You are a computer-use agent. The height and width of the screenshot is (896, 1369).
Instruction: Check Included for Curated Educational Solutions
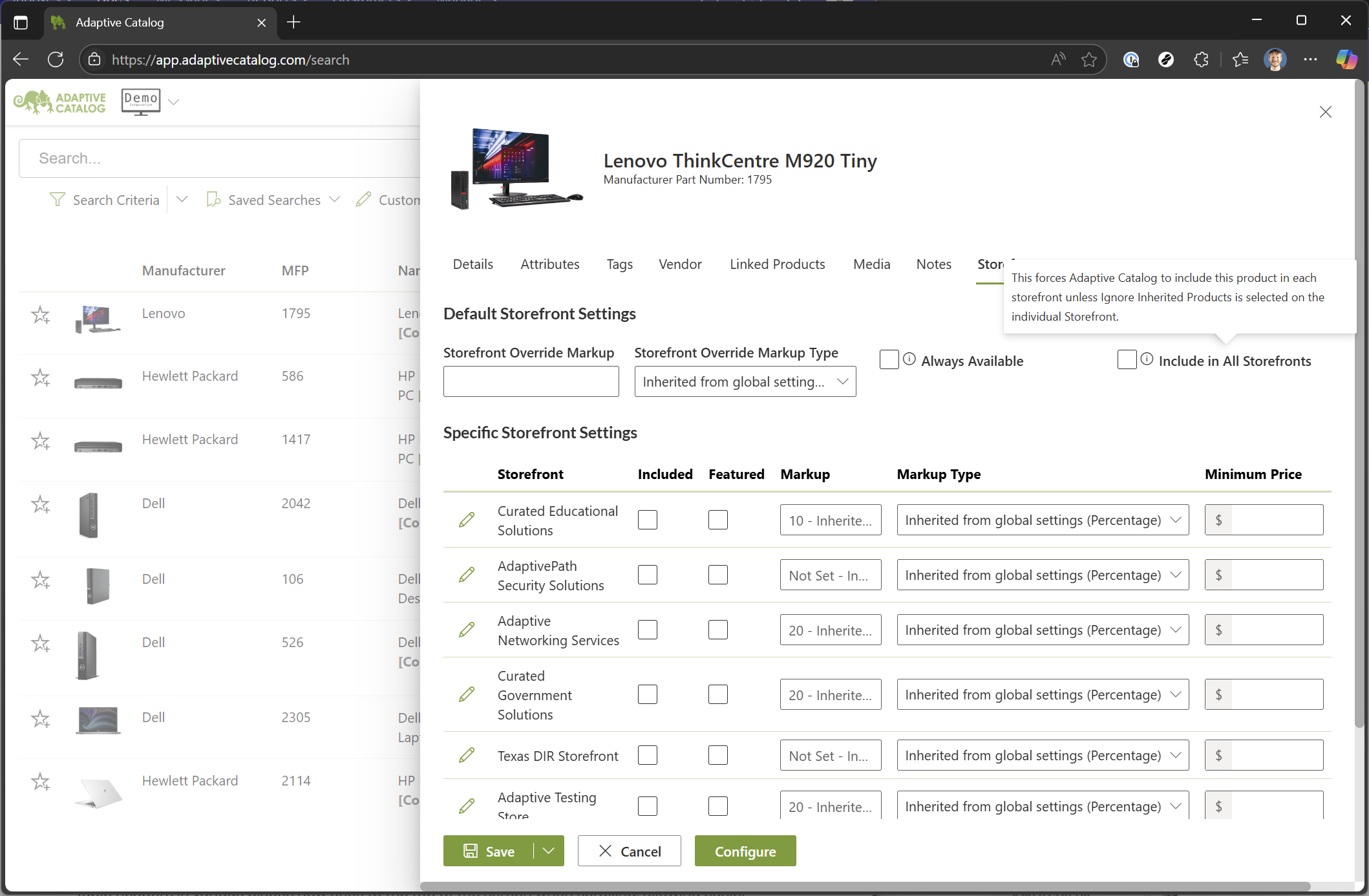pyautogui.click(x=648, y=520)
